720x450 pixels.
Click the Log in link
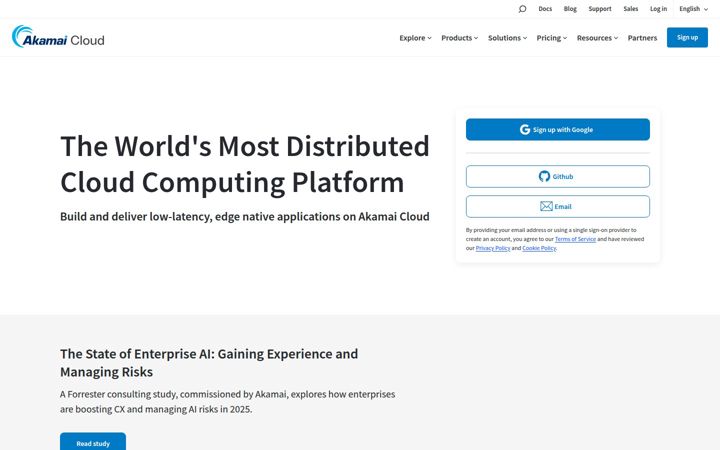658,9
